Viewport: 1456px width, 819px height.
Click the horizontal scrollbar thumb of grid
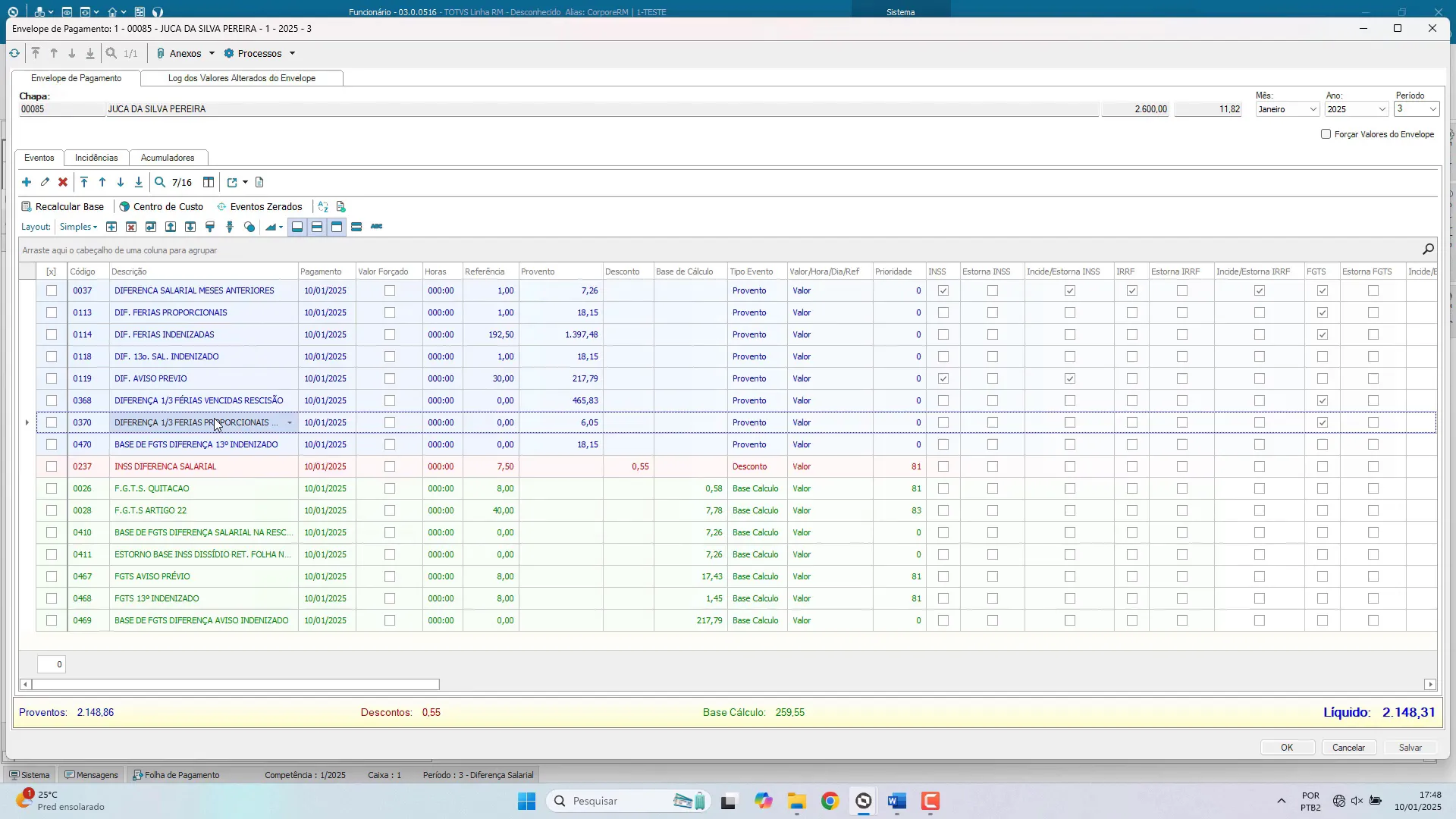(x=235, y=685)
